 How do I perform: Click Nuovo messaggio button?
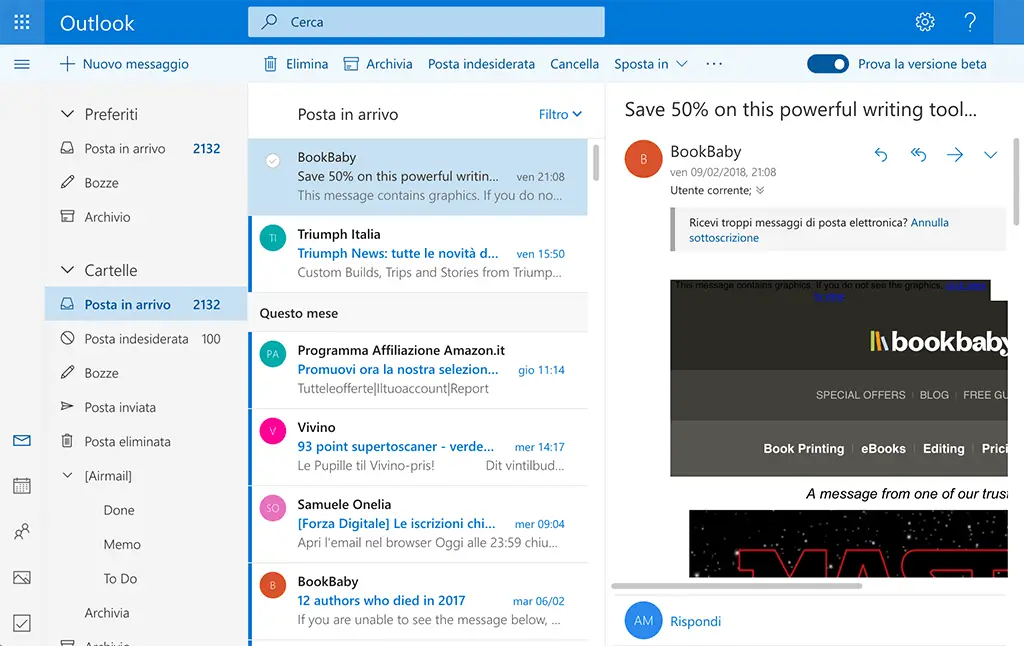coord(124,64)
